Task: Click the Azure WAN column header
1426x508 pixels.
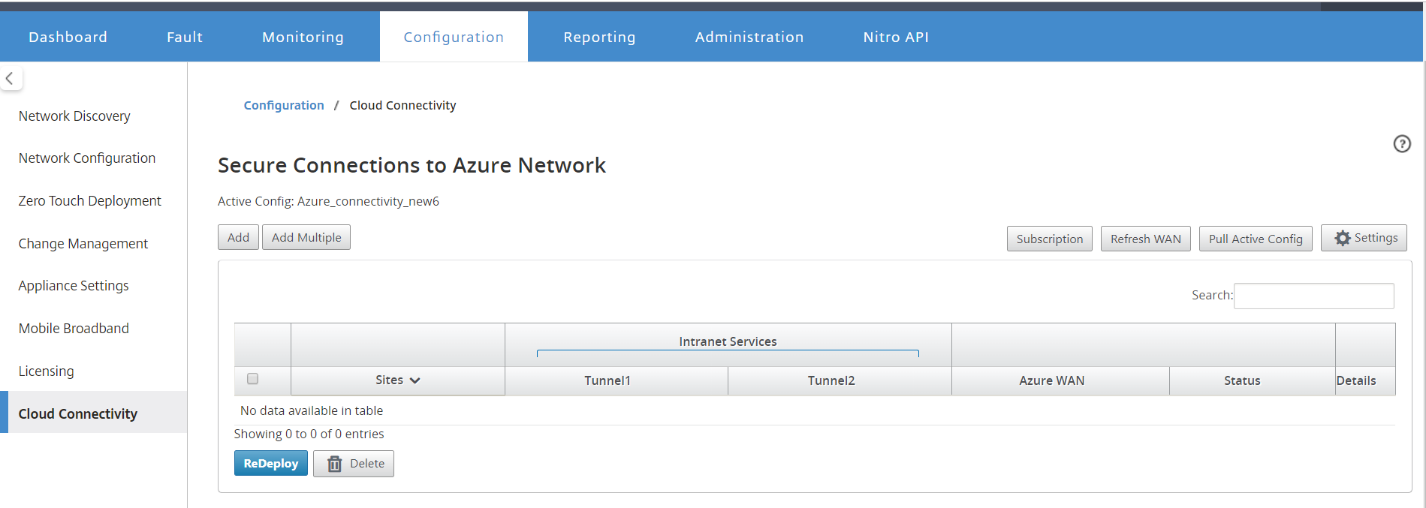Action: pos(1060,381)
